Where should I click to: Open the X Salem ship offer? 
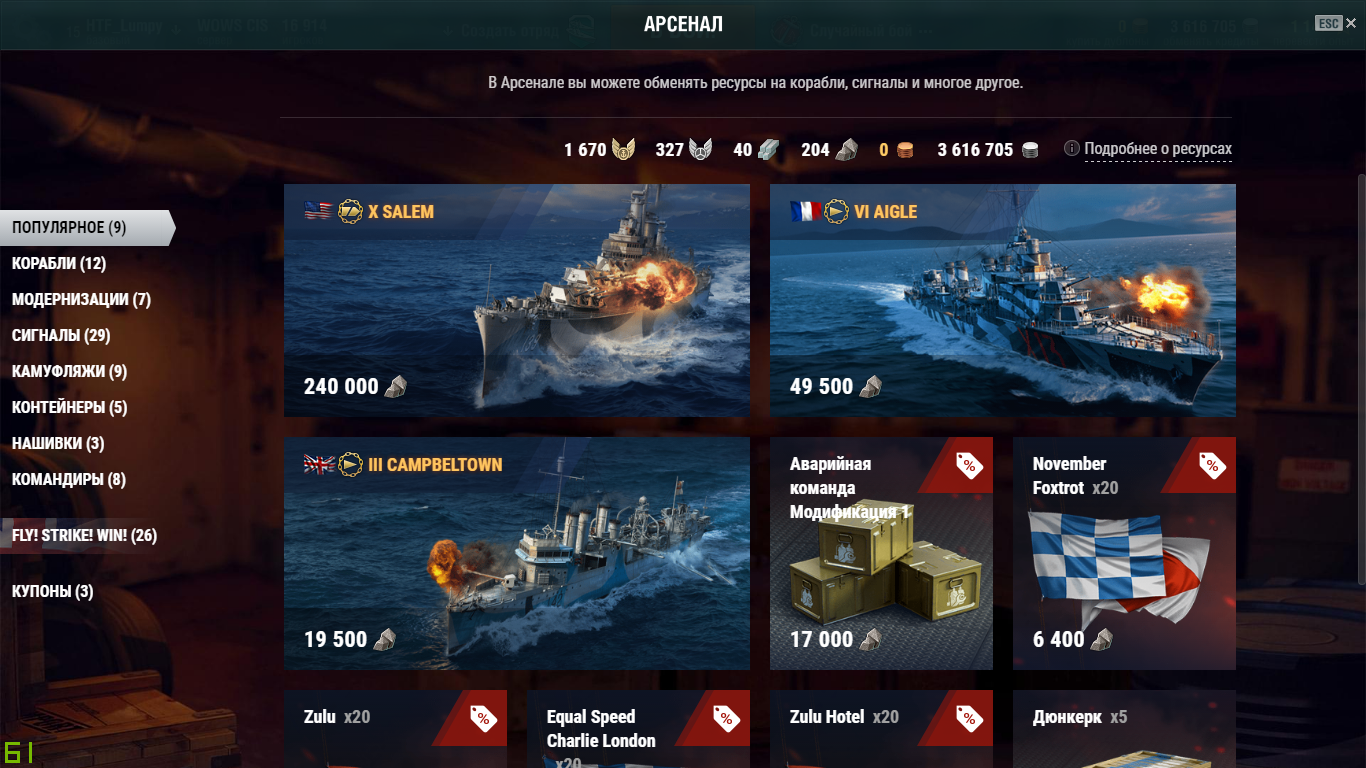coord(517,300)
